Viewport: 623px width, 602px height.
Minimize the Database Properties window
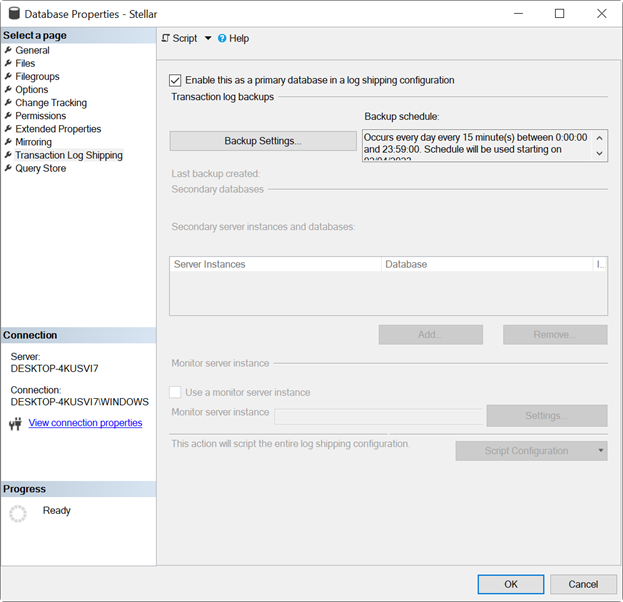pyautogui.click(x=518, y=14)
